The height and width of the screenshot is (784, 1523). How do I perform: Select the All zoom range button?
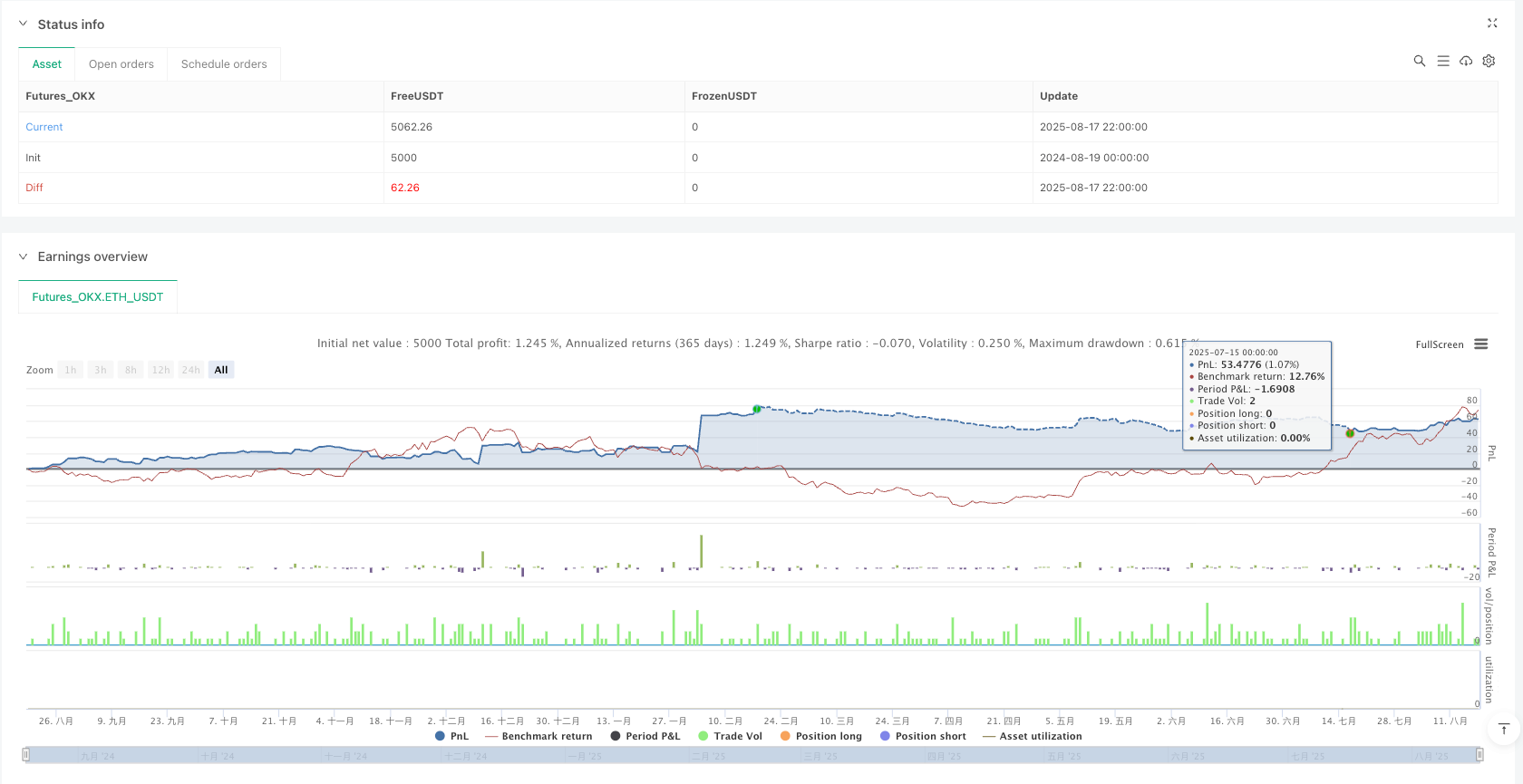221,370
